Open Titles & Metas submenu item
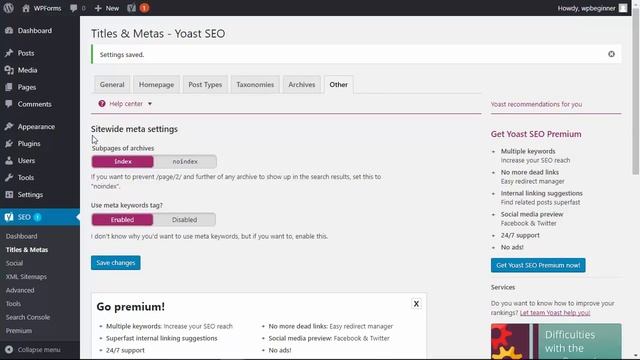The image size is (640, 360). pyautogui.click(x=27, y=250)
